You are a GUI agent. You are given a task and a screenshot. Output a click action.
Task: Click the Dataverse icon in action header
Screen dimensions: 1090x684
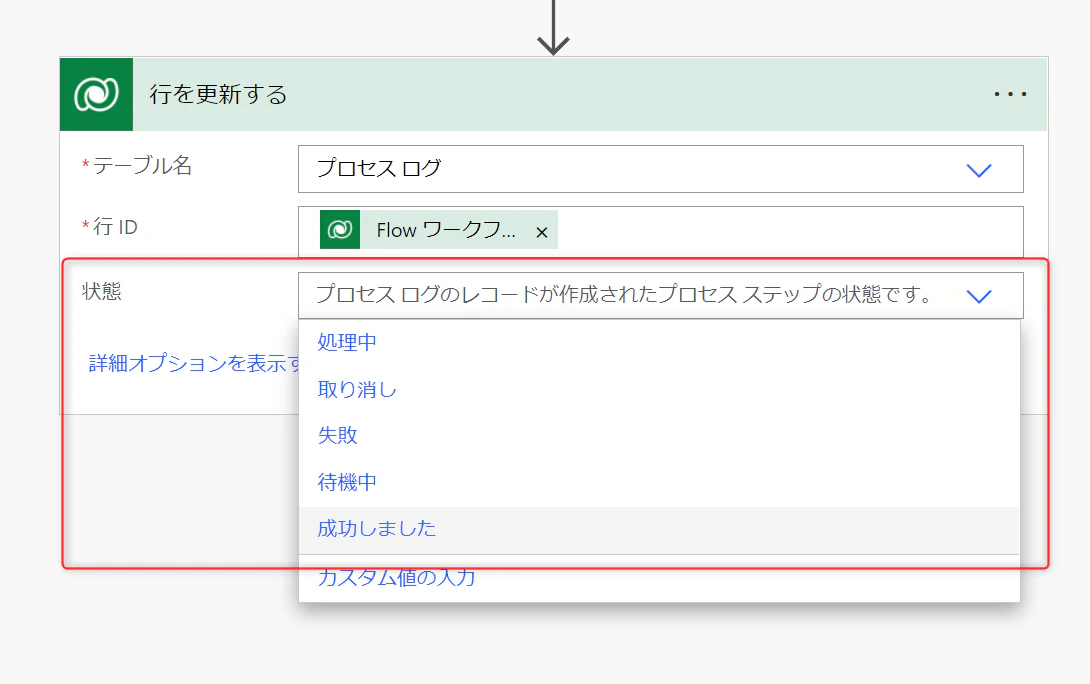point(96,94)
